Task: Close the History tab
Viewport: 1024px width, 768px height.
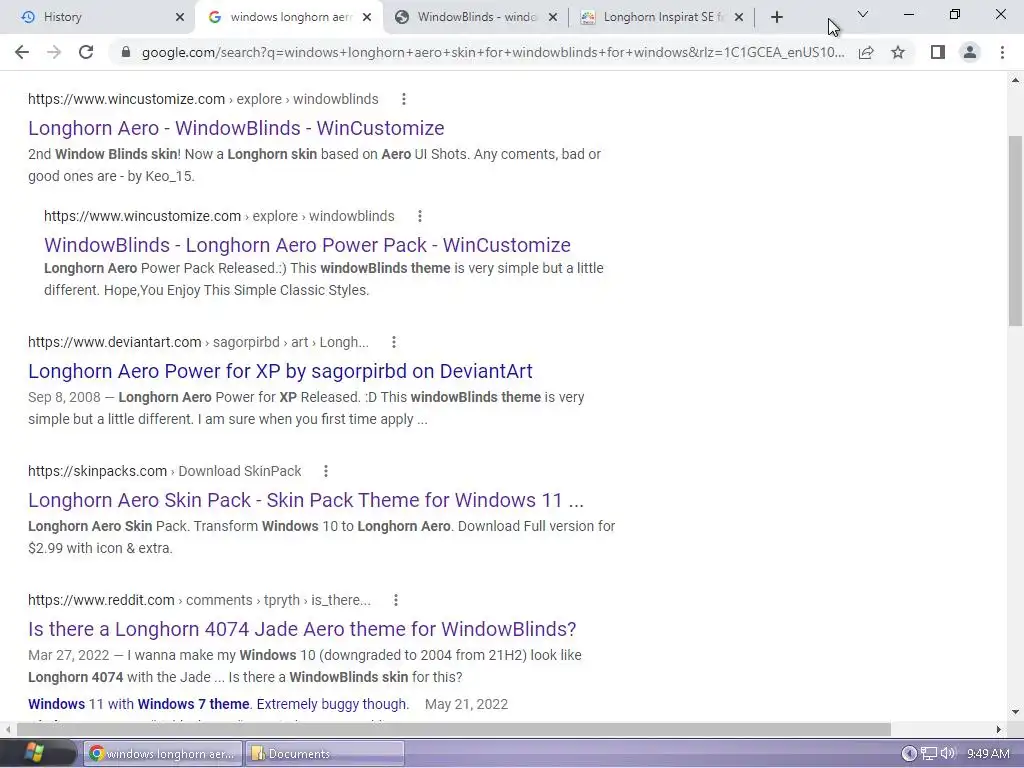Action: pyautogui.click(x=180, y=17)
